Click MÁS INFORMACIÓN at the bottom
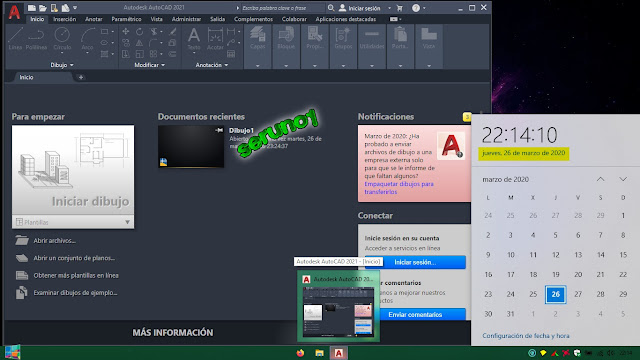 [173, 332]
